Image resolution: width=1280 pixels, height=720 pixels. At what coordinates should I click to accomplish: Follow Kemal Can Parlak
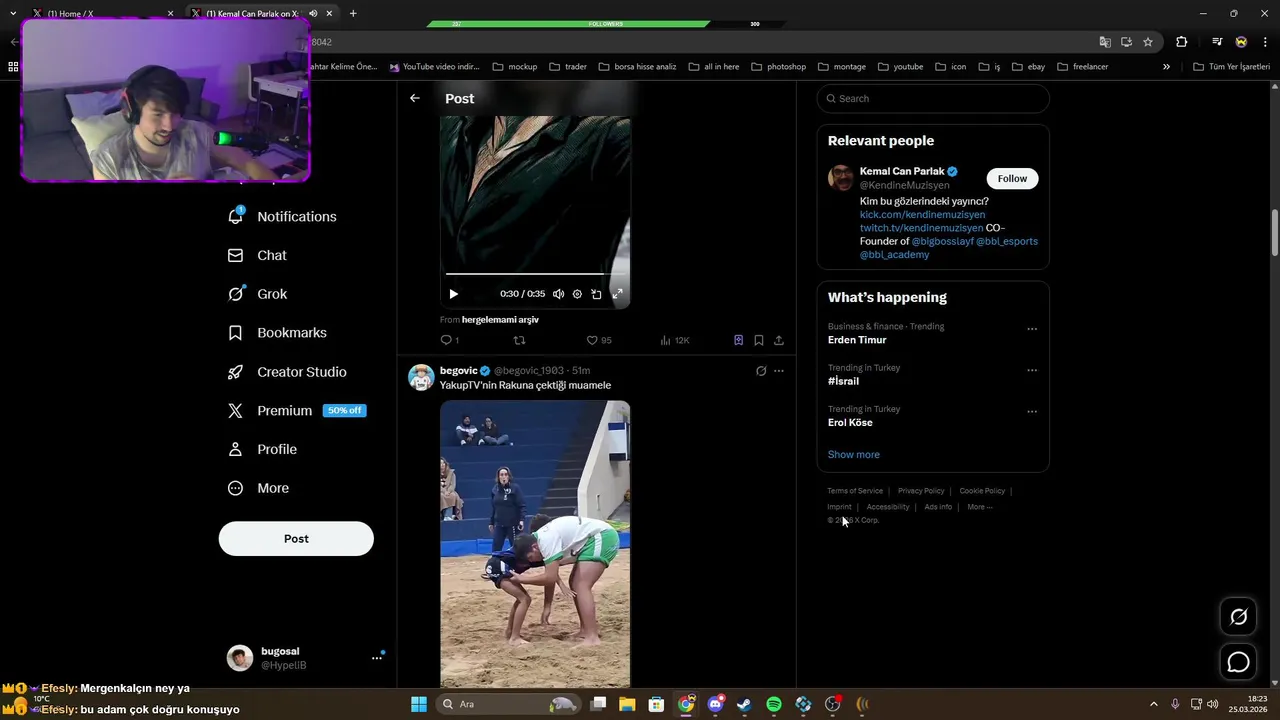click(x=1012, y=178)
